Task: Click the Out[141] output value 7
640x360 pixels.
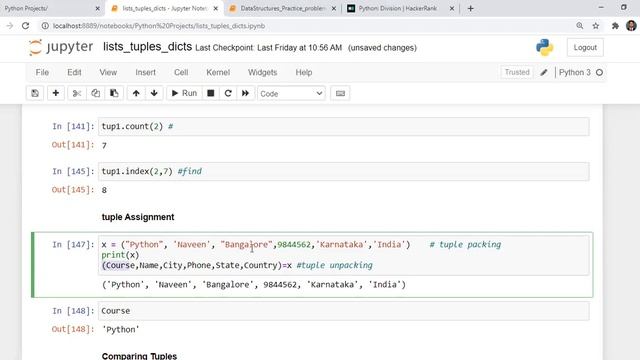Action: (x=104, y=145)
